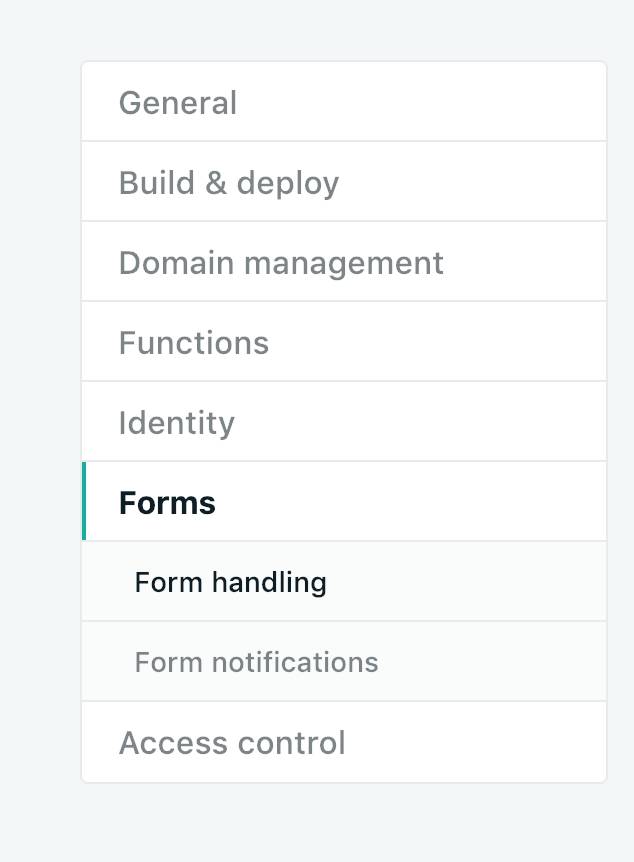Open the General settings section
Viewport: 634px width, 862px height.
click(344, 102)
